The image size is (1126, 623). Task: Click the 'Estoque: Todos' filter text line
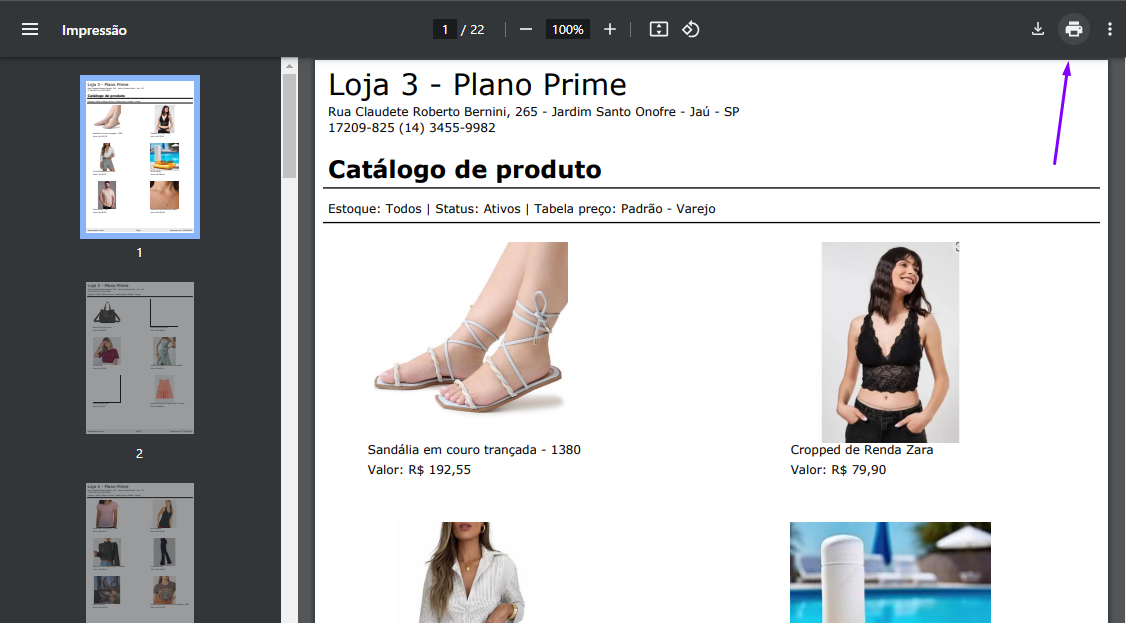tap(521, 209)
